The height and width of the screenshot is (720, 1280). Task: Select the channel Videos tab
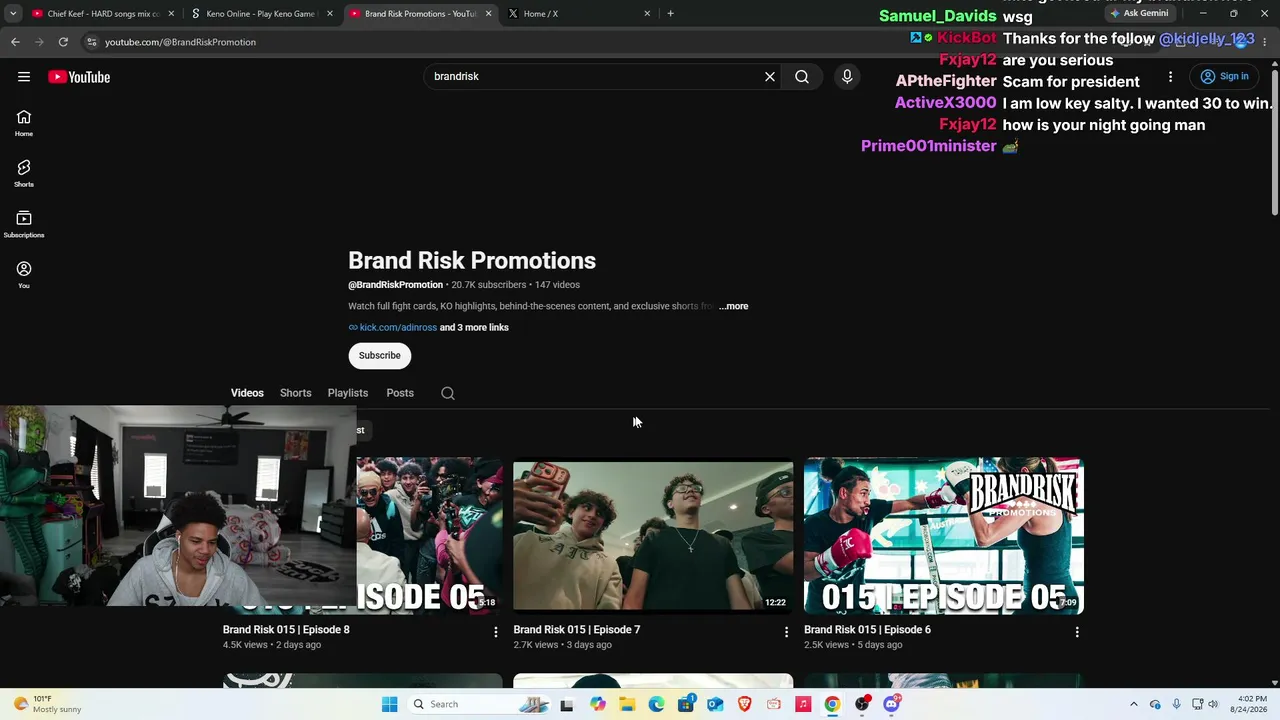pos(247,393)
